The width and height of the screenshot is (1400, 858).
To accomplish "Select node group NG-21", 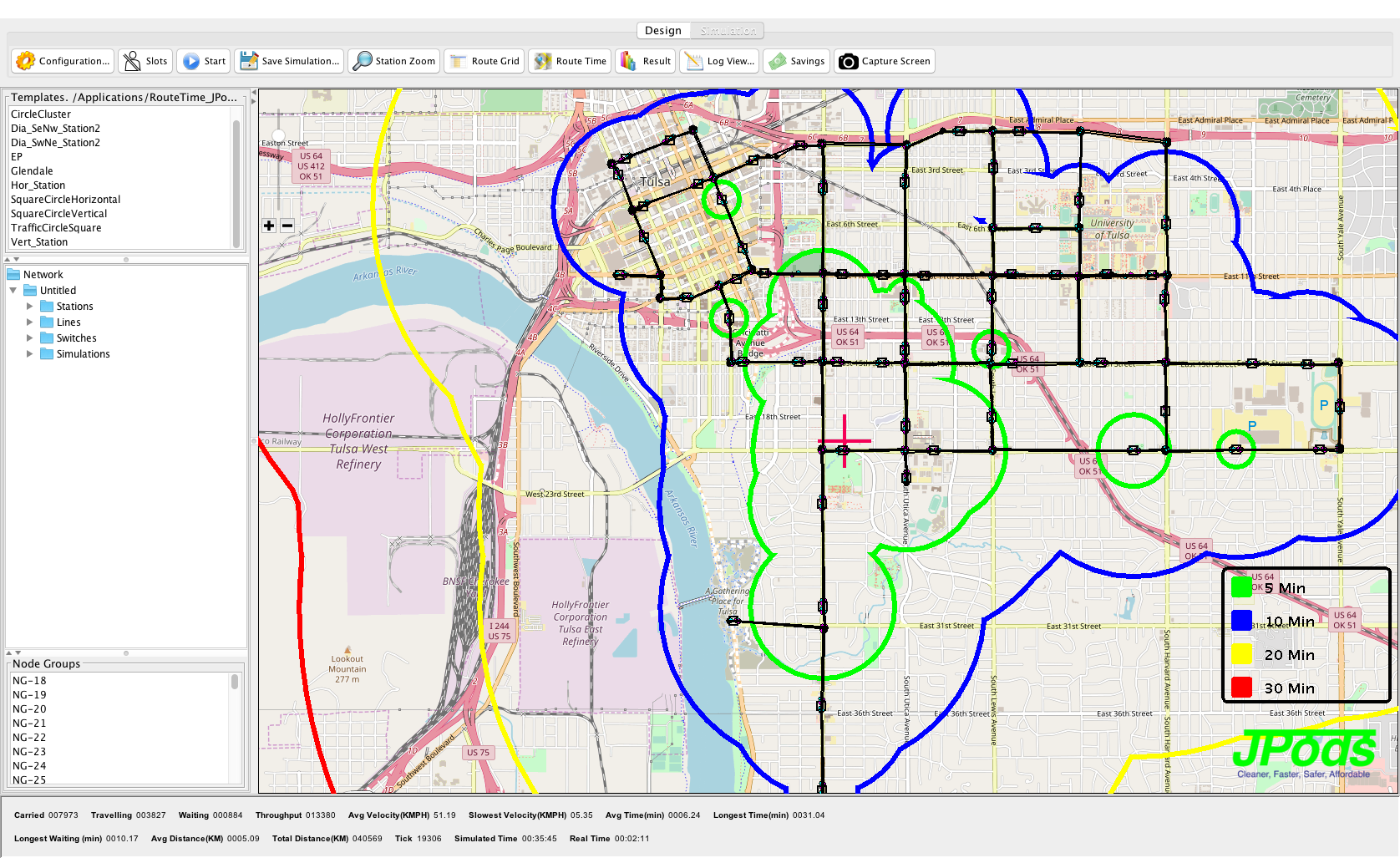I will click(x=29, y=723).
